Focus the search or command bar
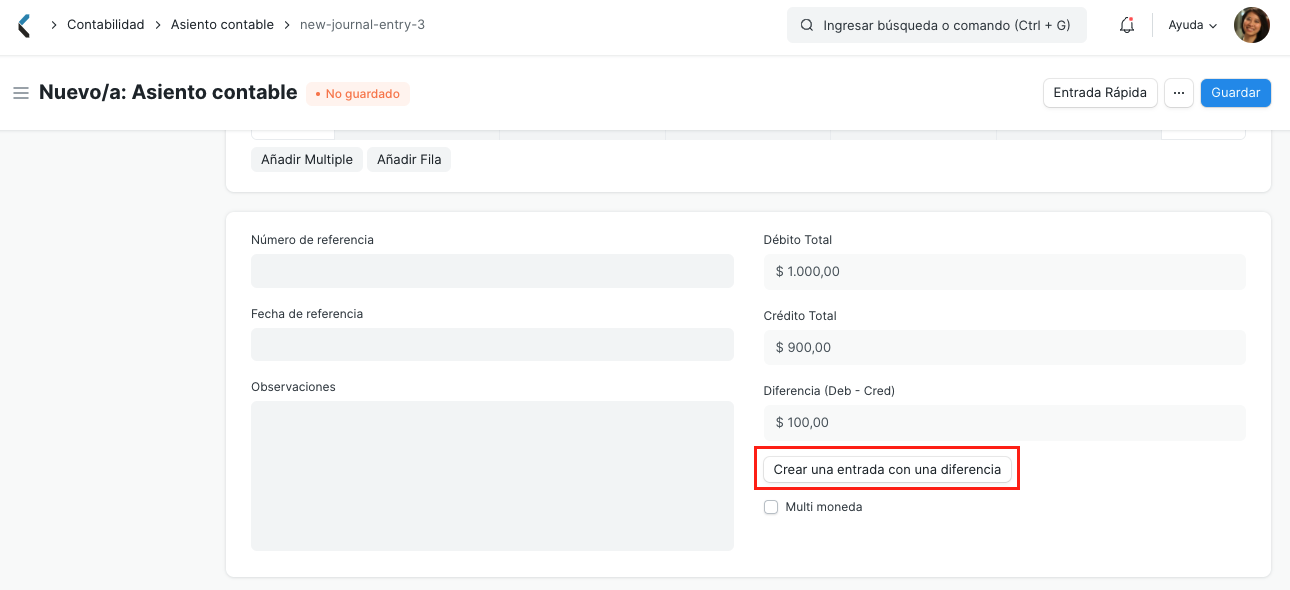1290x590 pixels. [937, 25]
